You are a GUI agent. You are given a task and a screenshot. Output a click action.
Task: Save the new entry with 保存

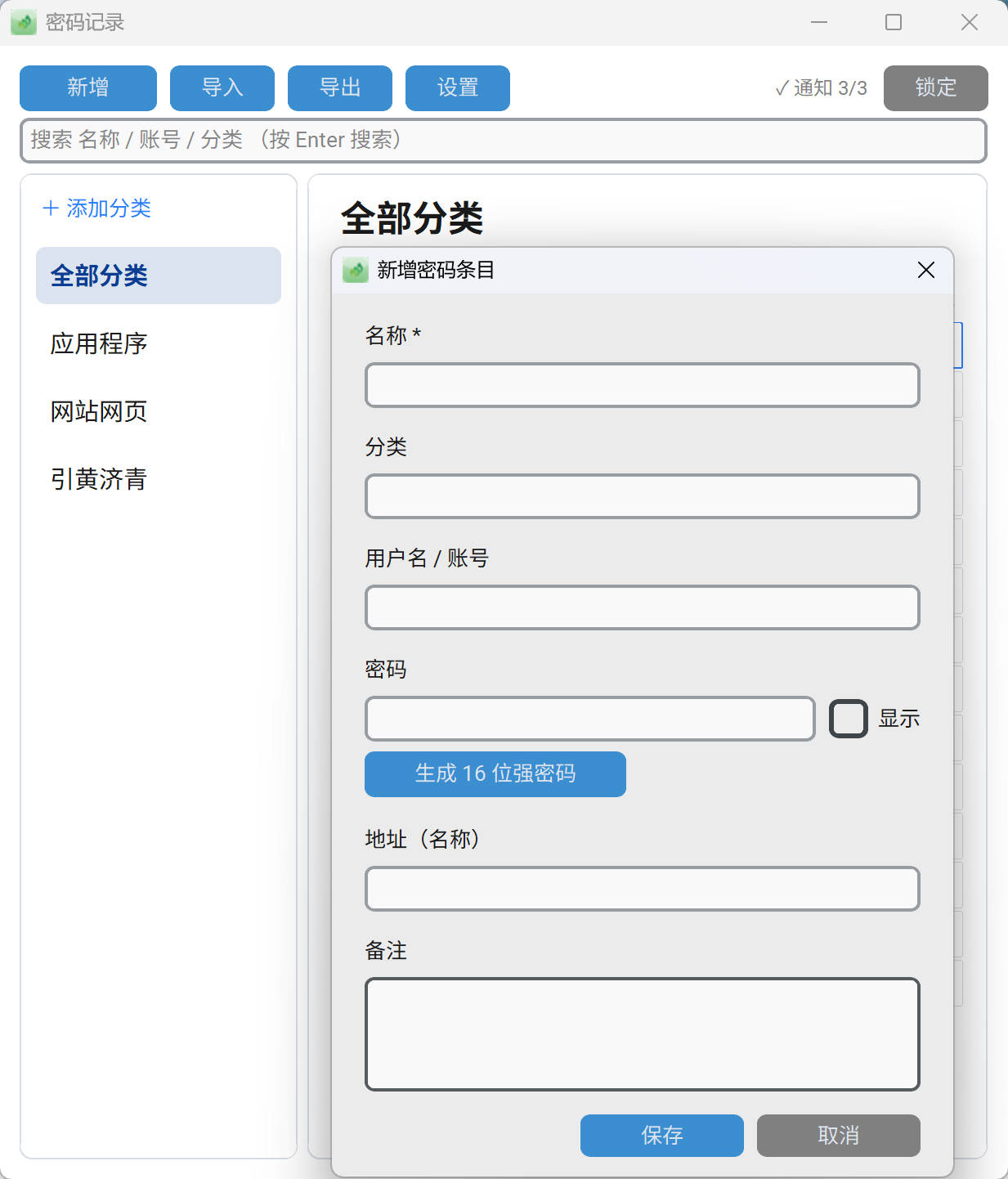[x=662, y=1136]
